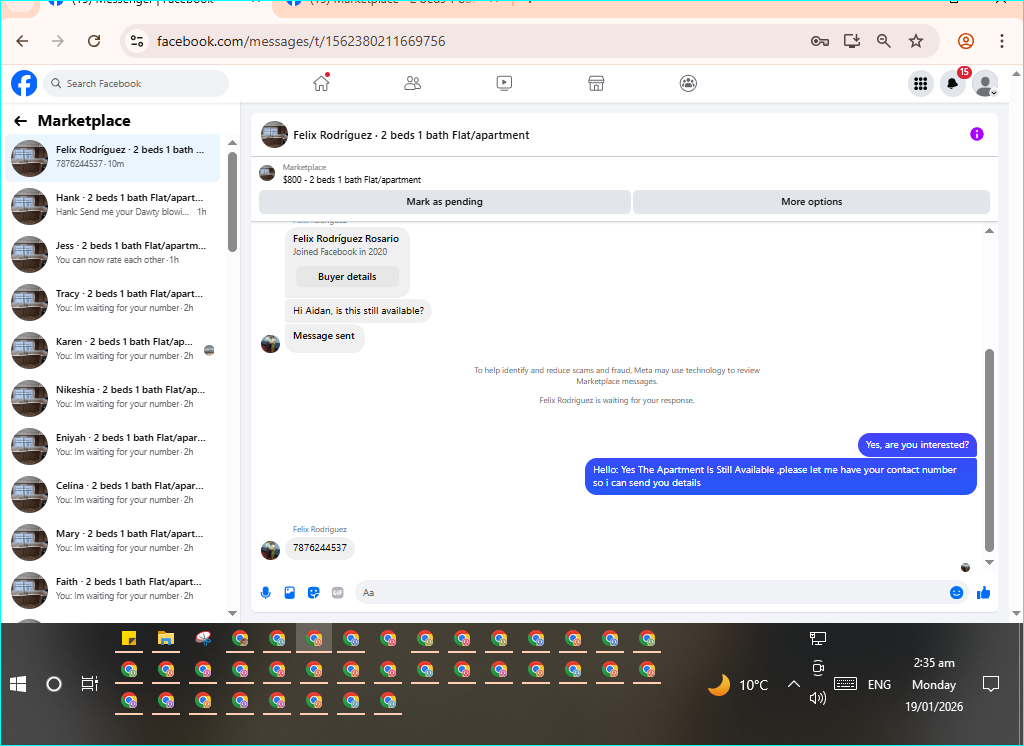The width and height of the screenshot is (1024, 746).
Task: Click the 'Yes, are you interested?' message bubble
Action: click(917, 445)
